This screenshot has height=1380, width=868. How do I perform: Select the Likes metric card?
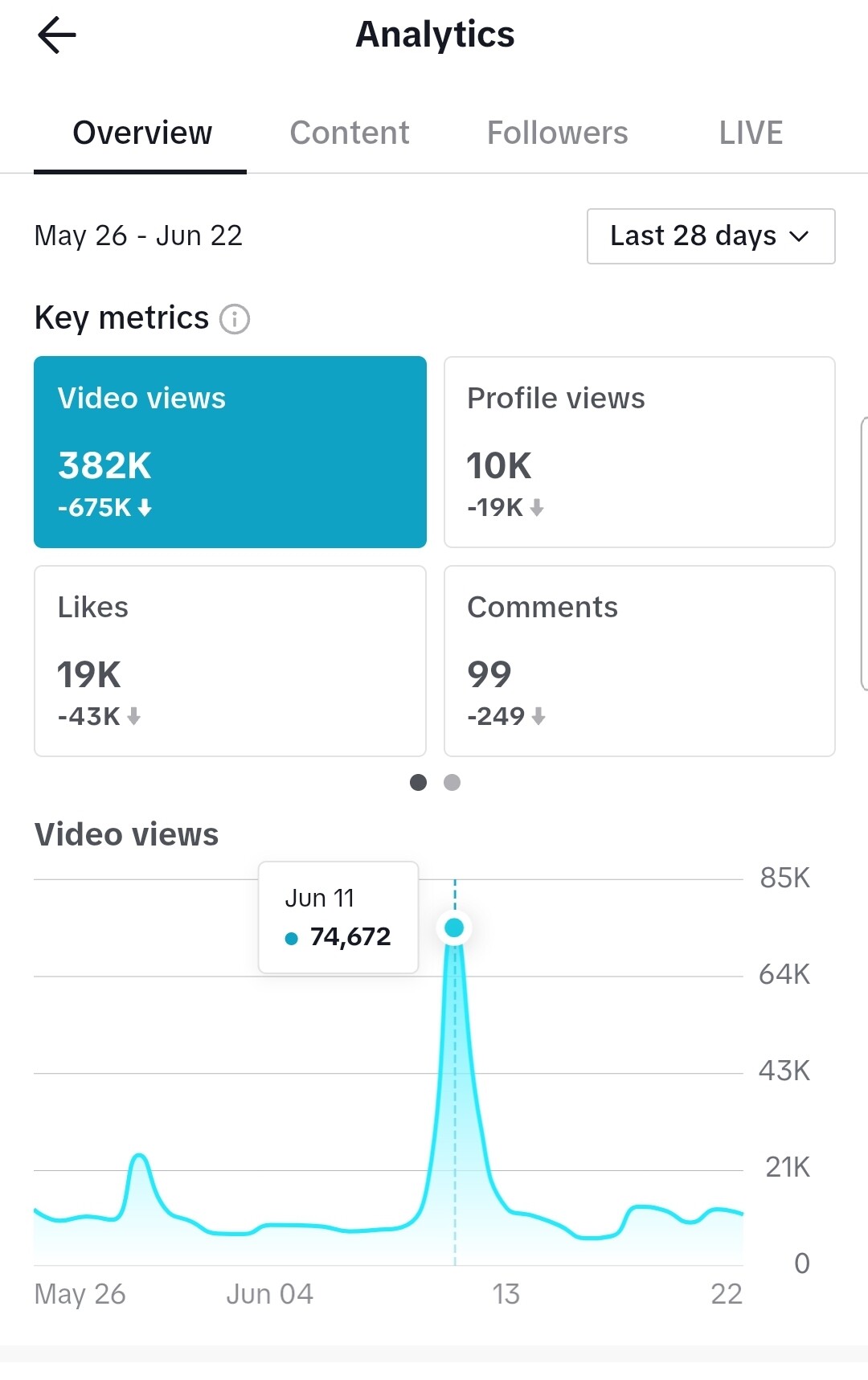point(230,661)
